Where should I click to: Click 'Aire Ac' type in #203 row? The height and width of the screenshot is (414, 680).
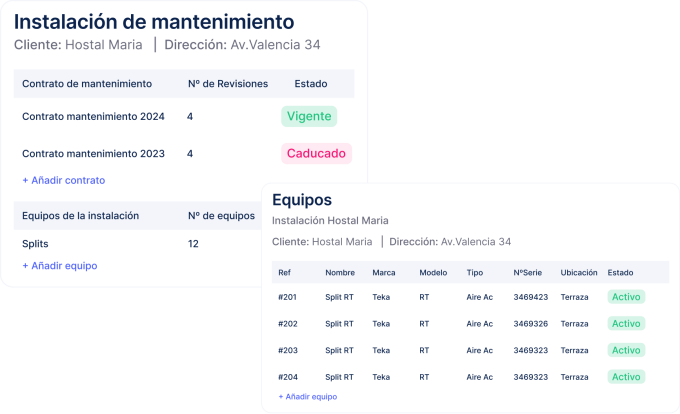(x=480, y=350)
